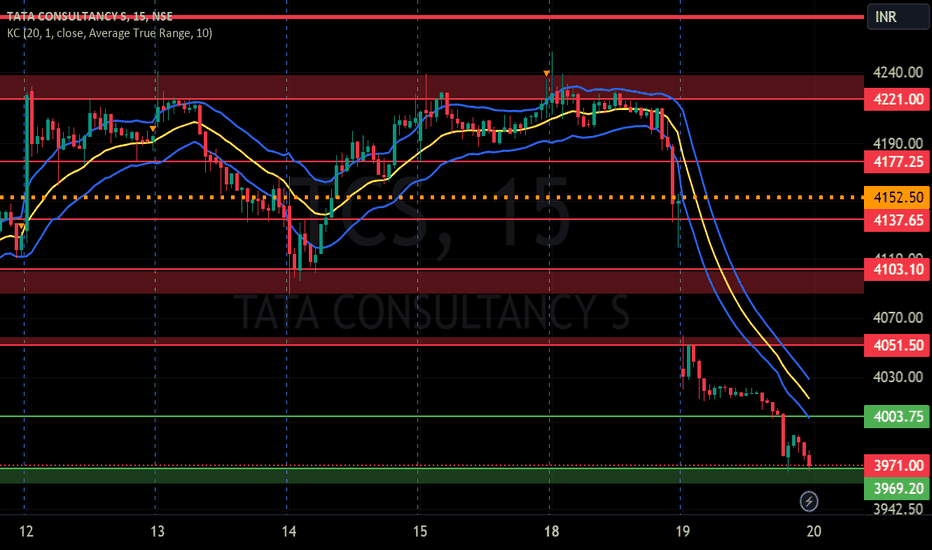Click the INR currency button
This screenshot has width=932, height=550.
click(898, 17)
